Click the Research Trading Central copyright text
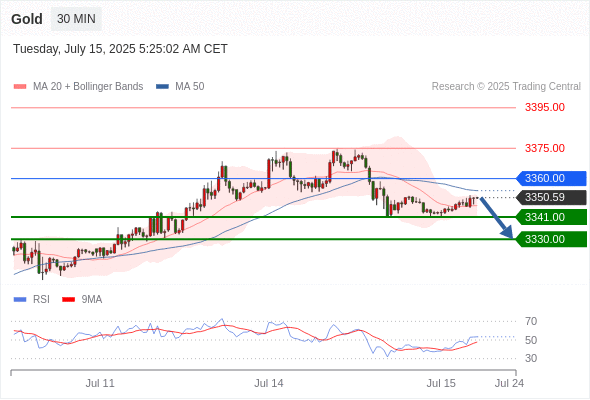This screenshot has width=590, height=400. pyautogui.click(x=506, y=87)
